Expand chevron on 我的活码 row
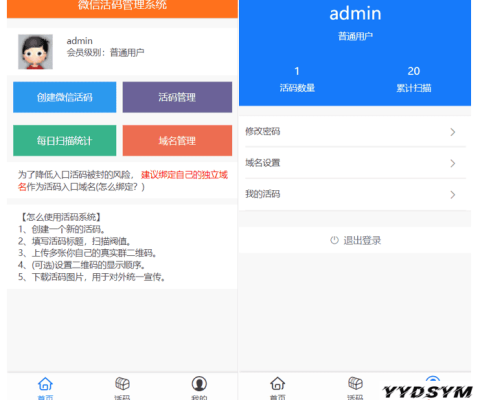Image resolution: width=480 pixels, height=400 pixels. tap(452, 195)
